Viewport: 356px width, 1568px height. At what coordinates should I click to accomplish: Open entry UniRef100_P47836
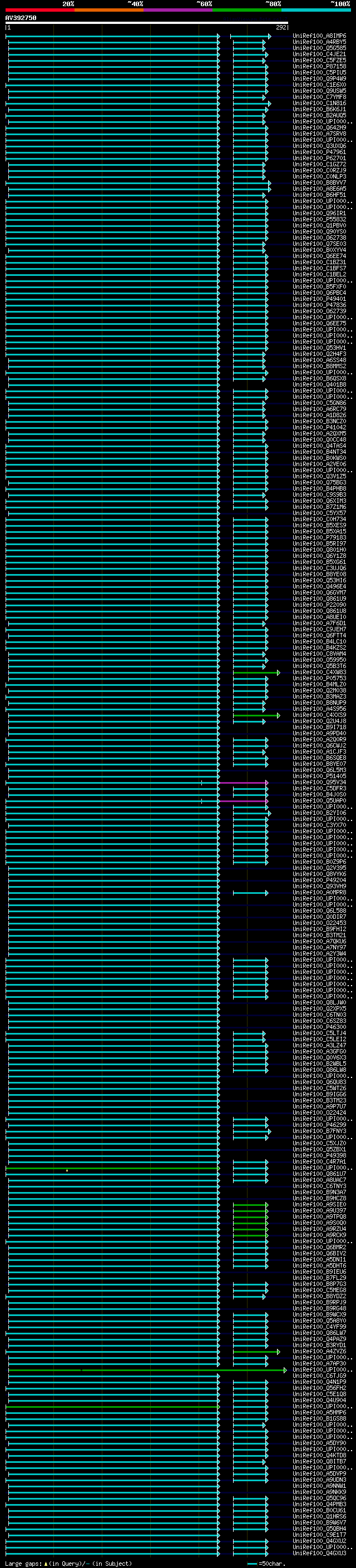319,305
